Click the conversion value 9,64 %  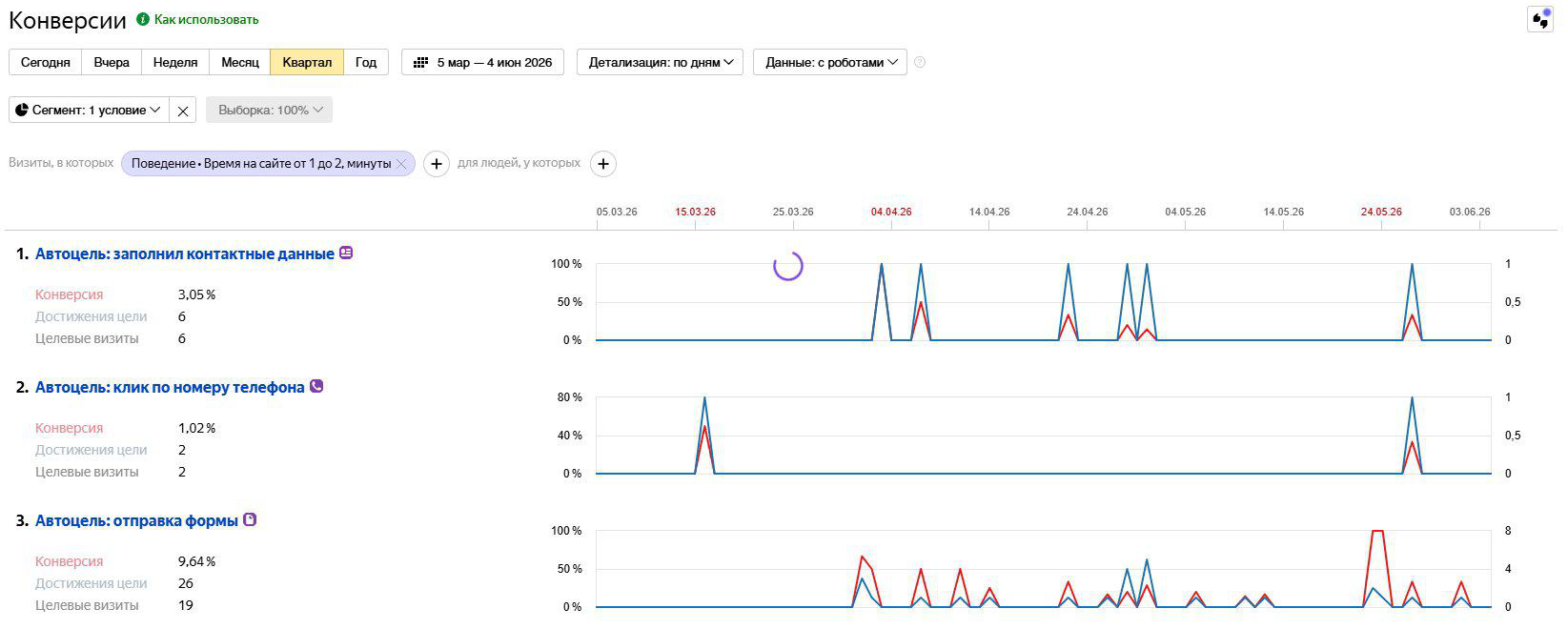[x=197, y=561]
